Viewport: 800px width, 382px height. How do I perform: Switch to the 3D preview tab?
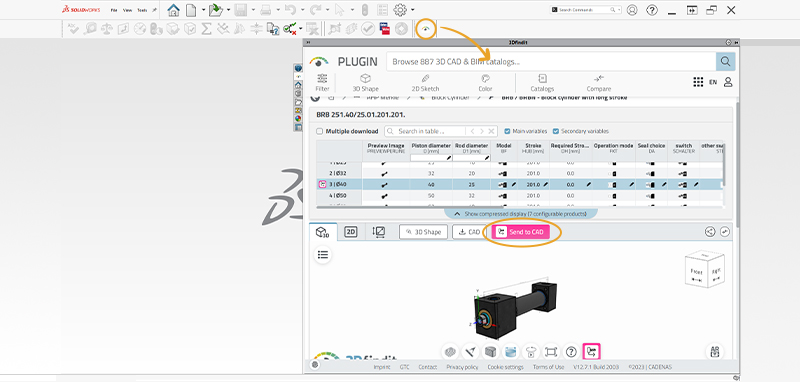[x=323, y=232]
